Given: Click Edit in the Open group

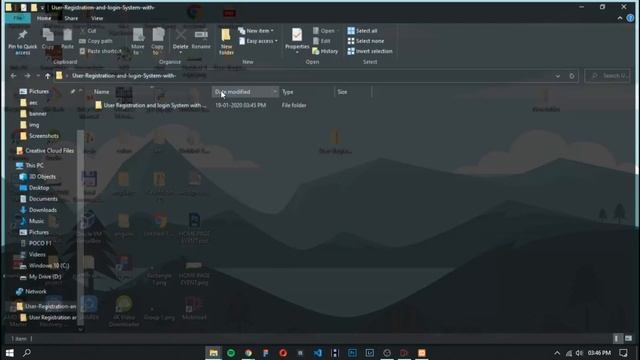Looking at the screenshot, I should [x=322, y=41].
